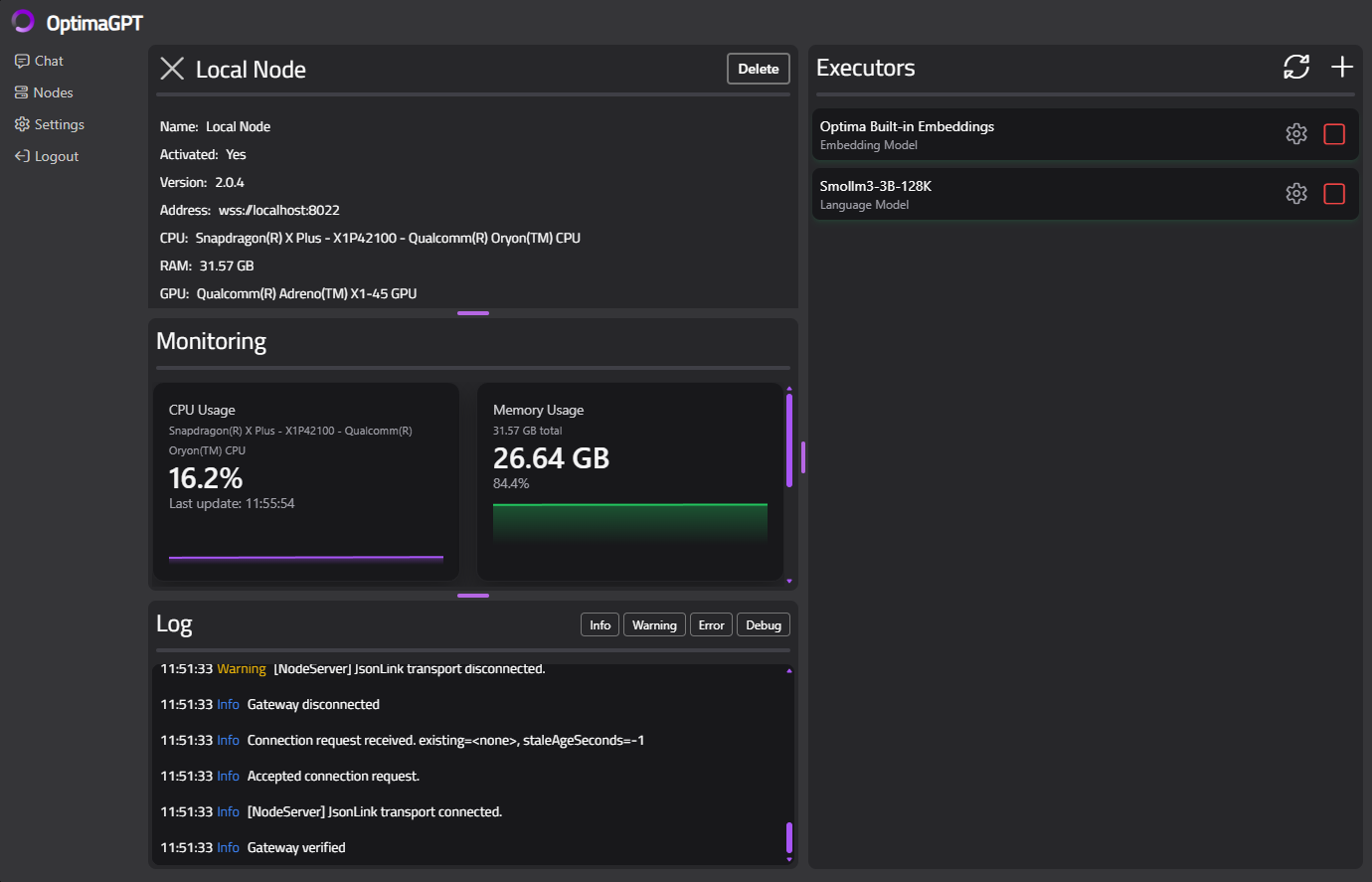Open Chat from the sidebar menu
The image size is (1372, 882).
tap(39, 60)
